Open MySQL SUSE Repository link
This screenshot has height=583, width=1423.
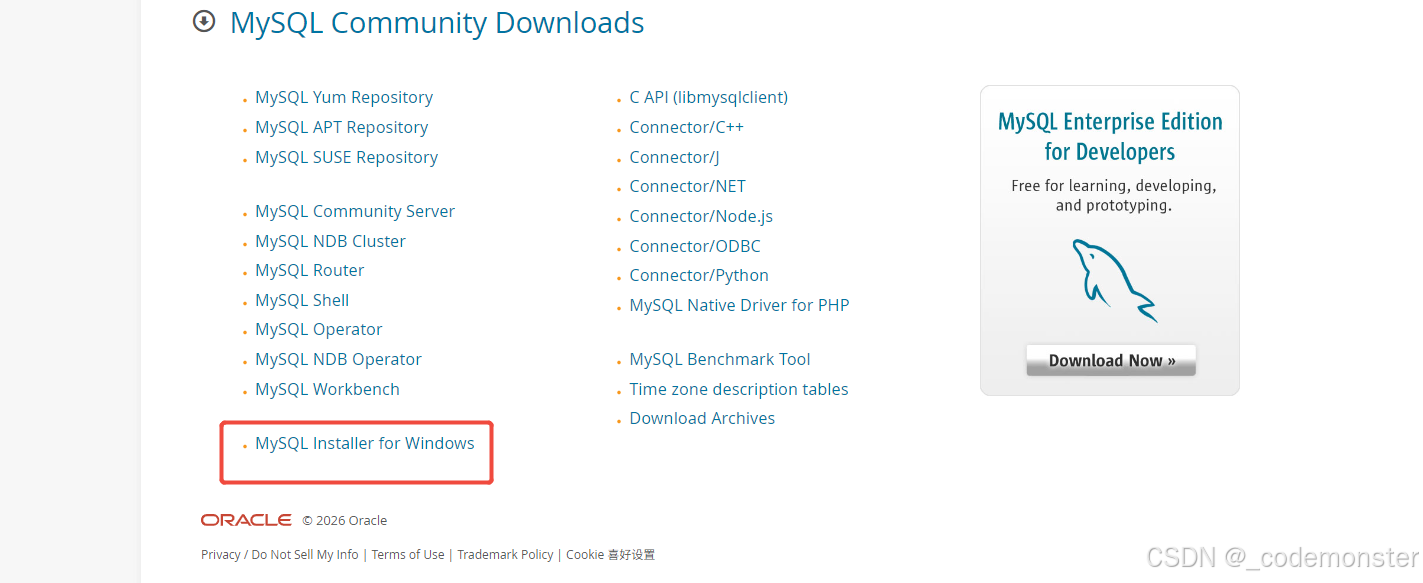pyautogui.click(x=346, y=157)
